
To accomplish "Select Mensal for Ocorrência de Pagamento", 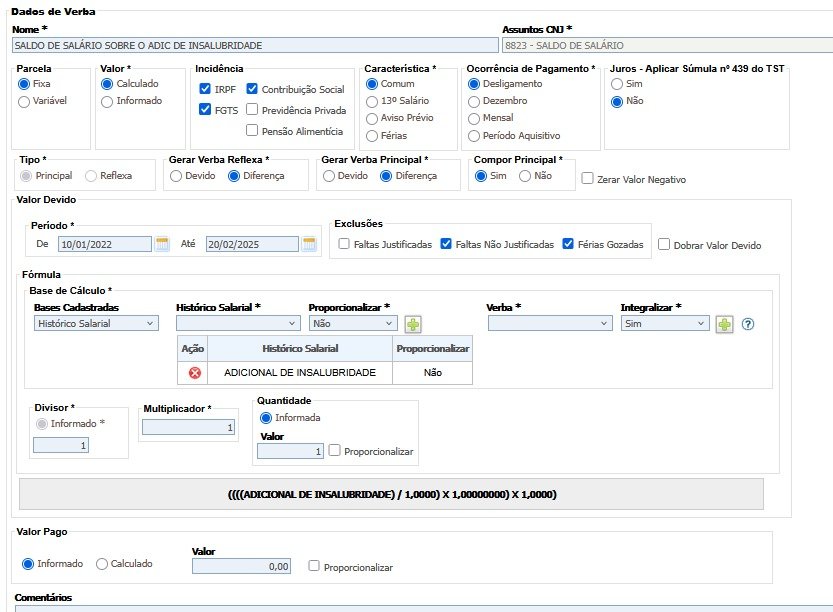I will point(474,118).
